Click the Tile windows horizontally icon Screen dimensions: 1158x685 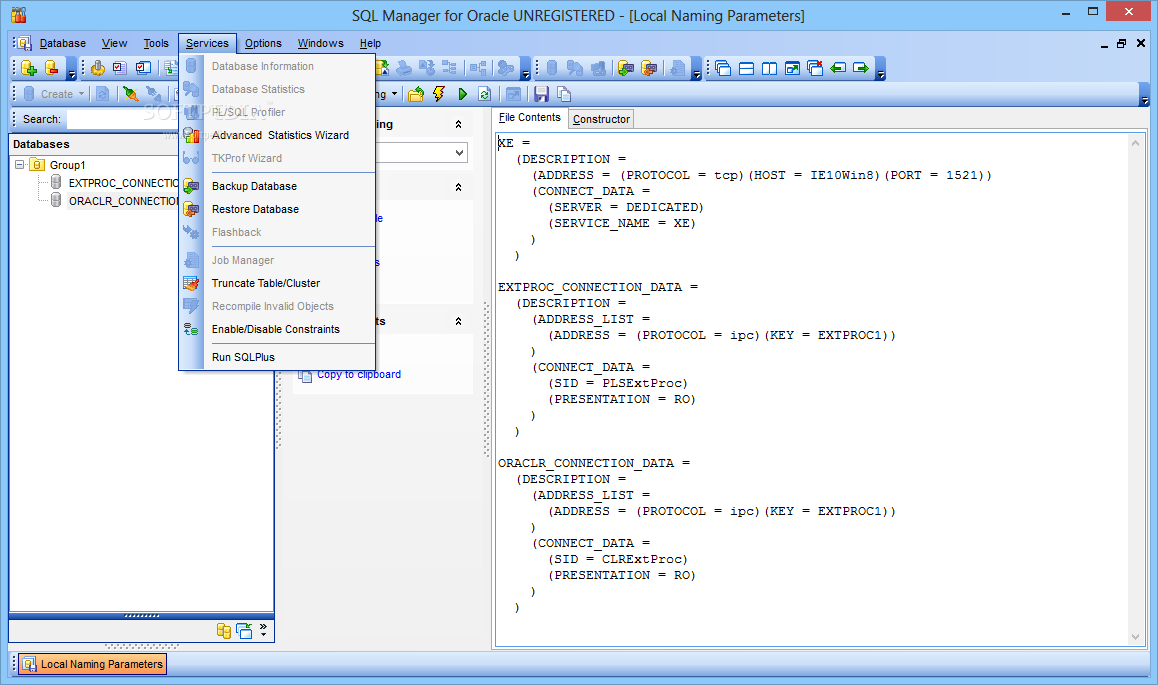(x=747, y=68)
